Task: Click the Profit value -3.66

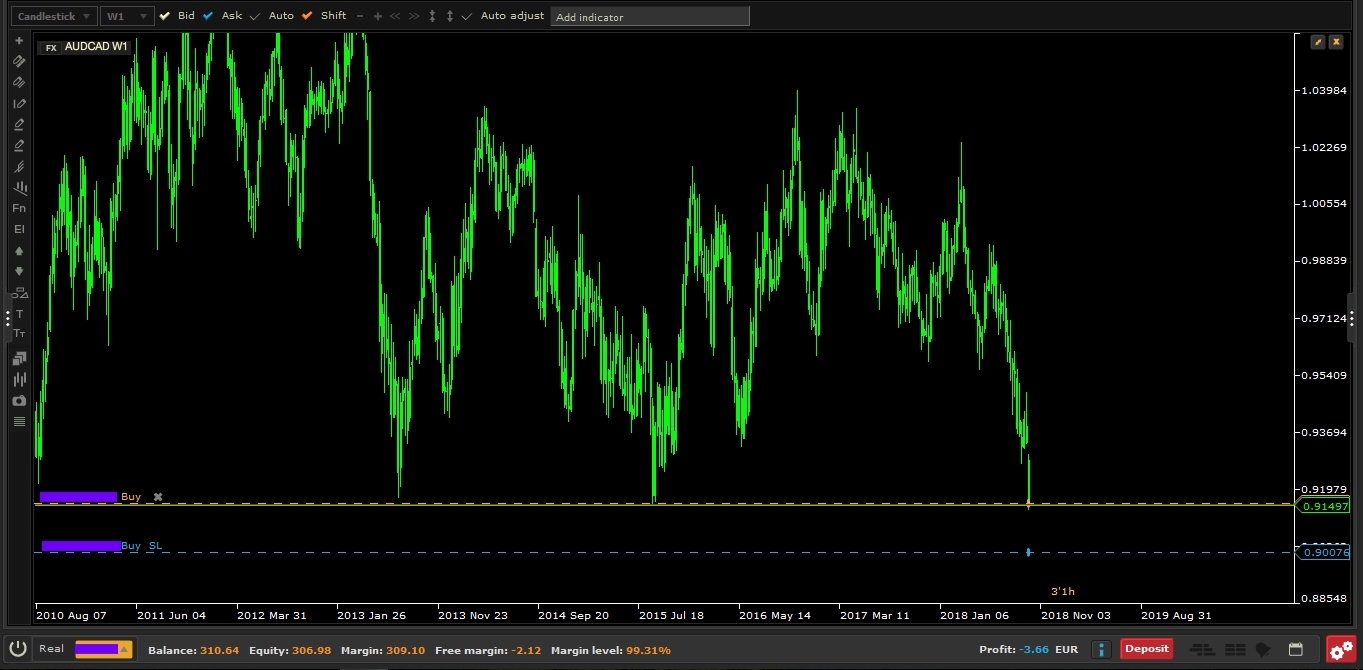Action: (x=1033, y=650)
